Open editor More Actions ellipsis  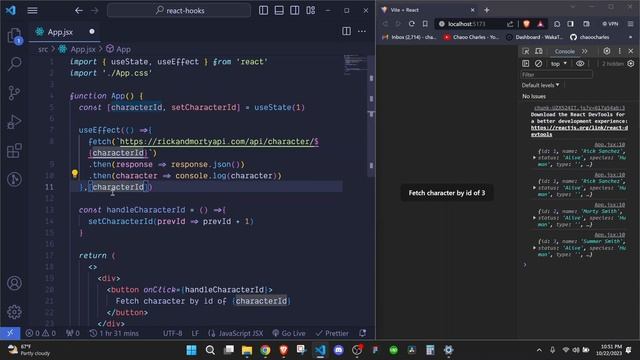pyautogui.click(x=362, y=31)
